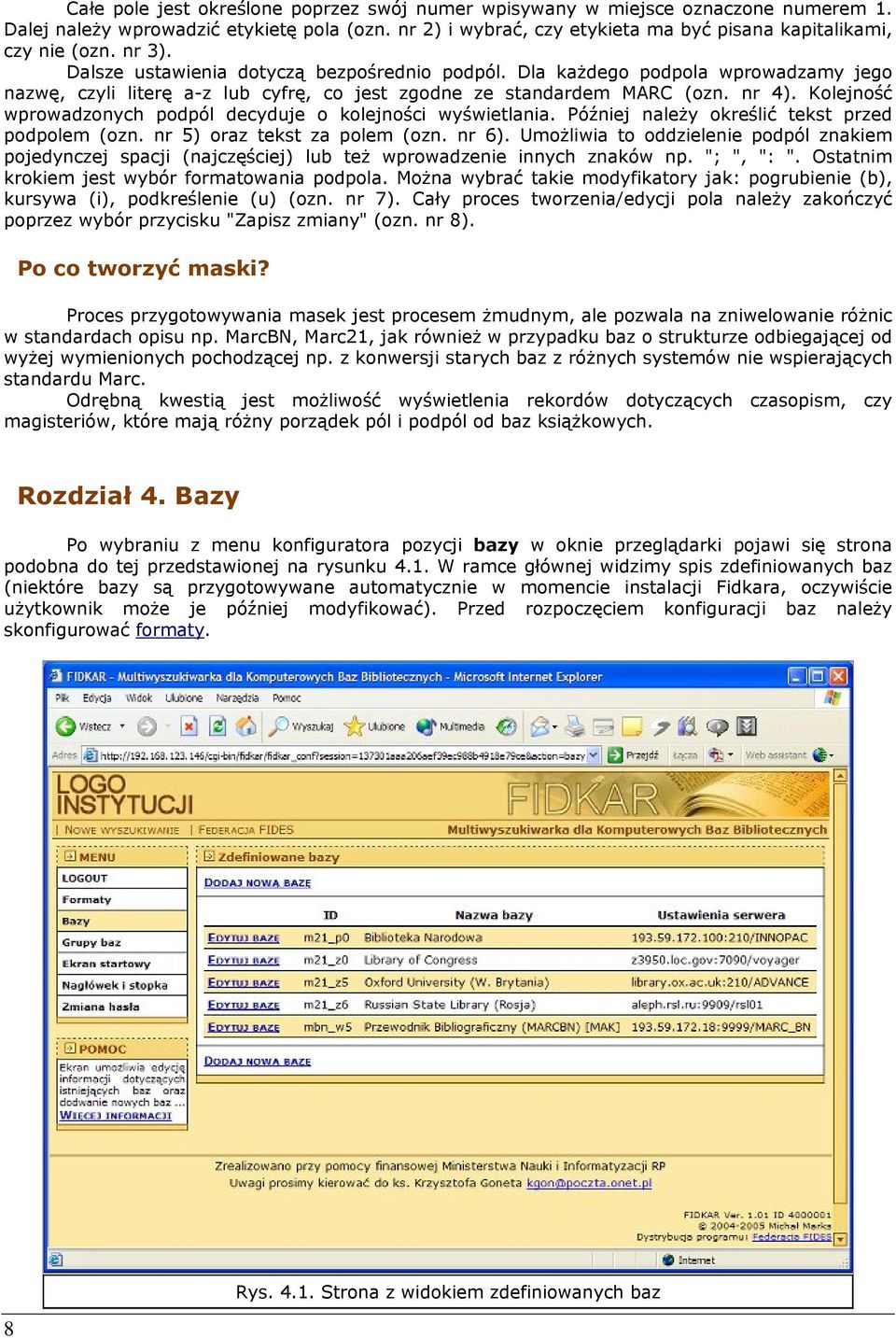Open the Plik menu
This screenshot has height=1338, width=896.
63,697
